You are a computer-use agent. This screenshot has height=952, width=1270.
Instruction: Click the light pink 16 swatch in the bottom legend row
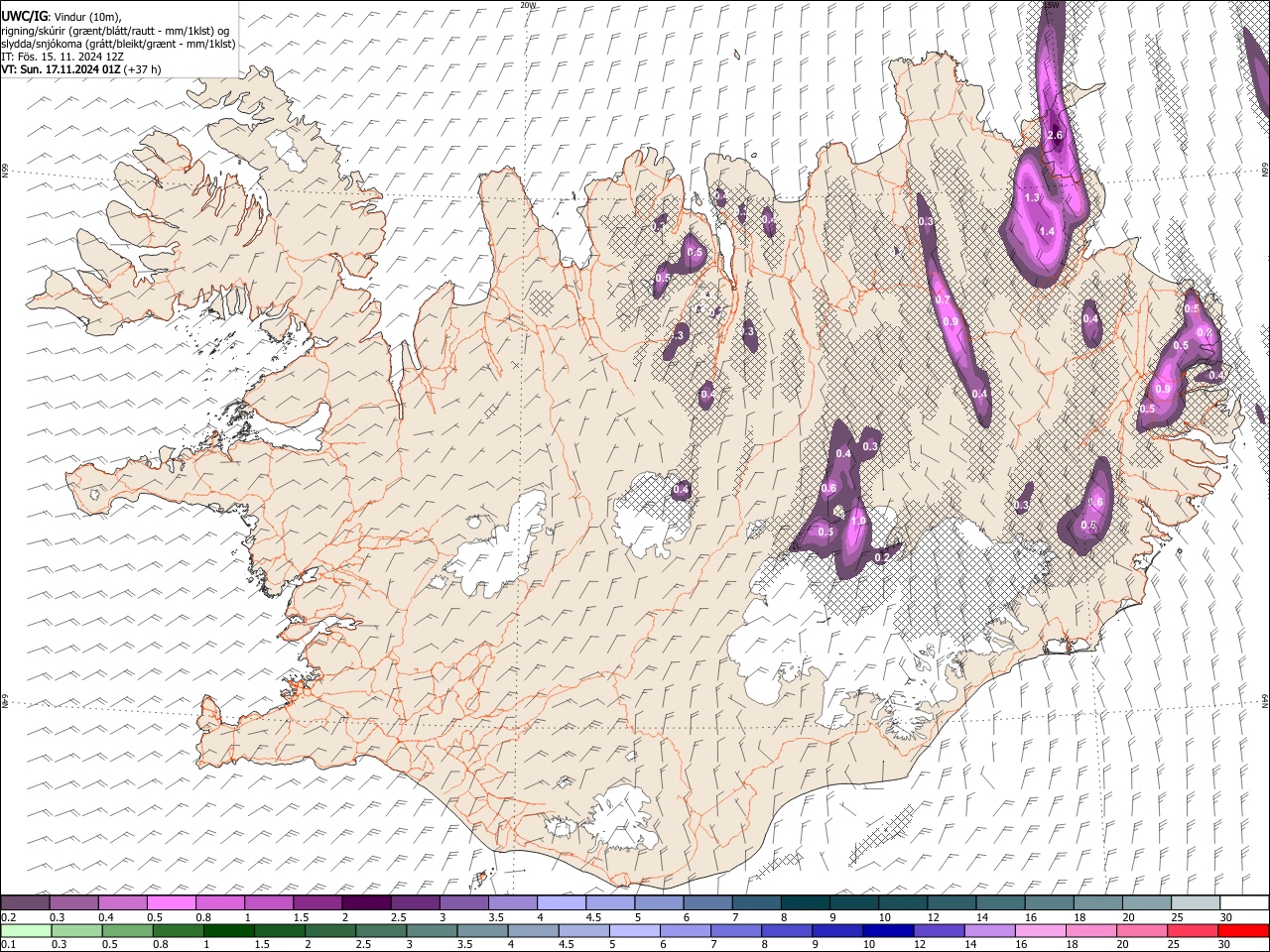[x=1041, y=930]
